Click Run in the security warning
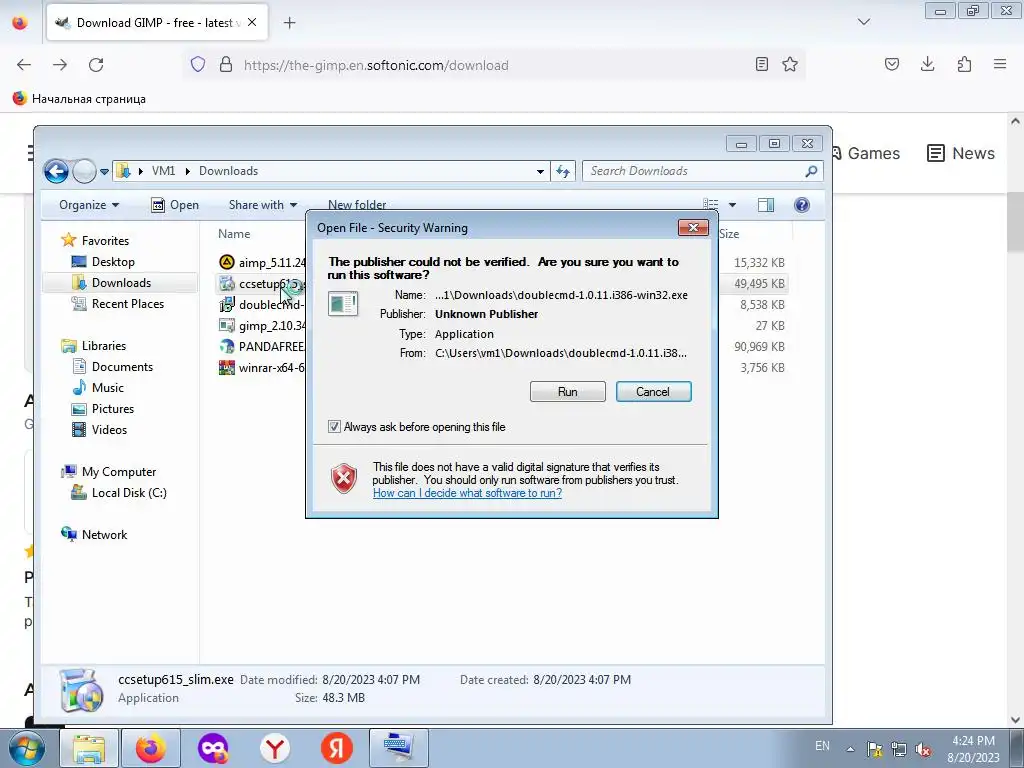Viewport: 1024px width, 768px height. pos(568,391)
